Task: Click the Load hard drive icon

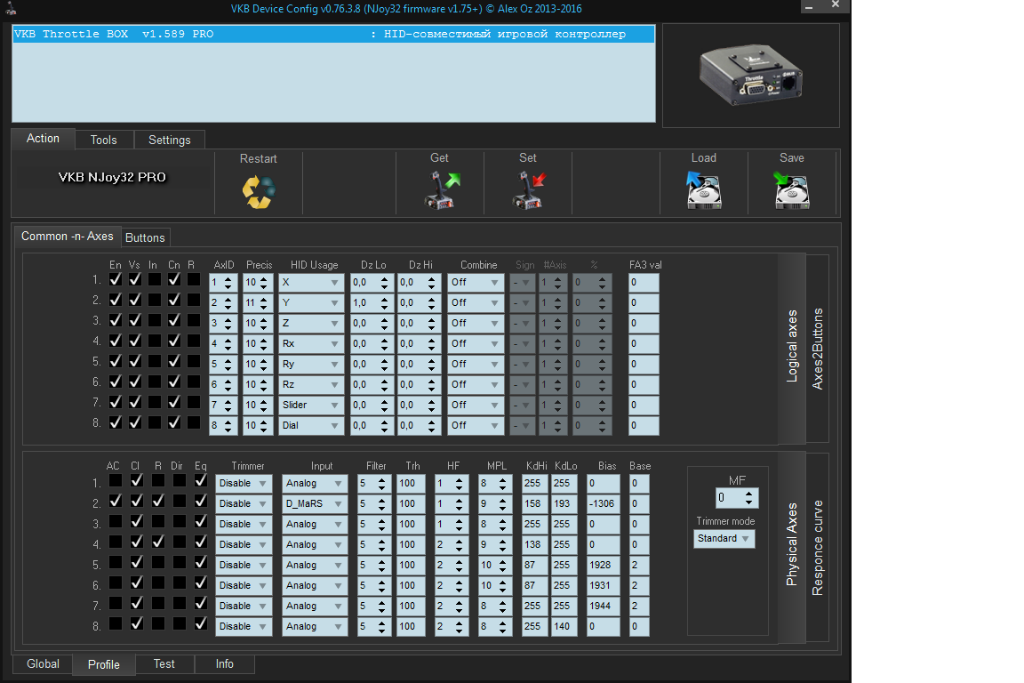Action: point(703,190)
